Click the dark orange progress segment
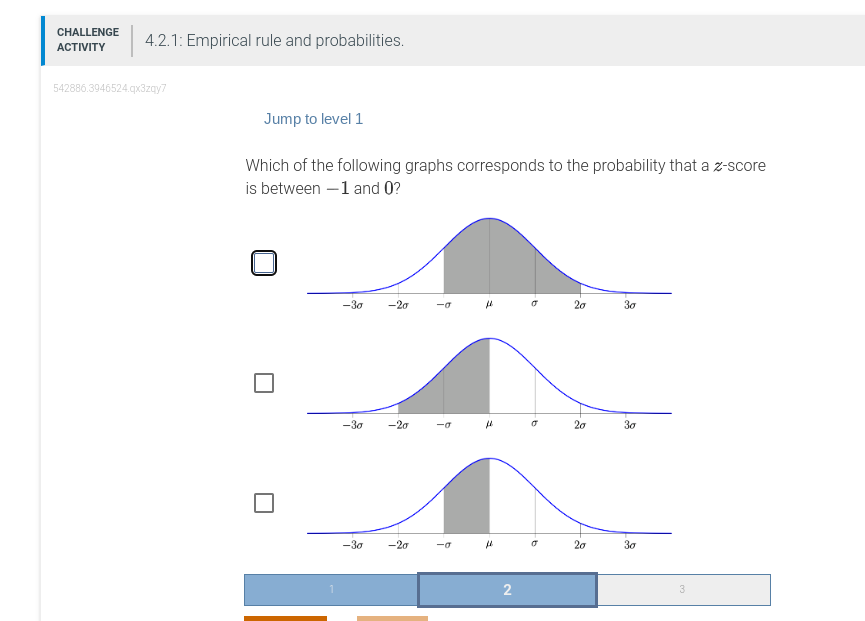 coord(285,619)
